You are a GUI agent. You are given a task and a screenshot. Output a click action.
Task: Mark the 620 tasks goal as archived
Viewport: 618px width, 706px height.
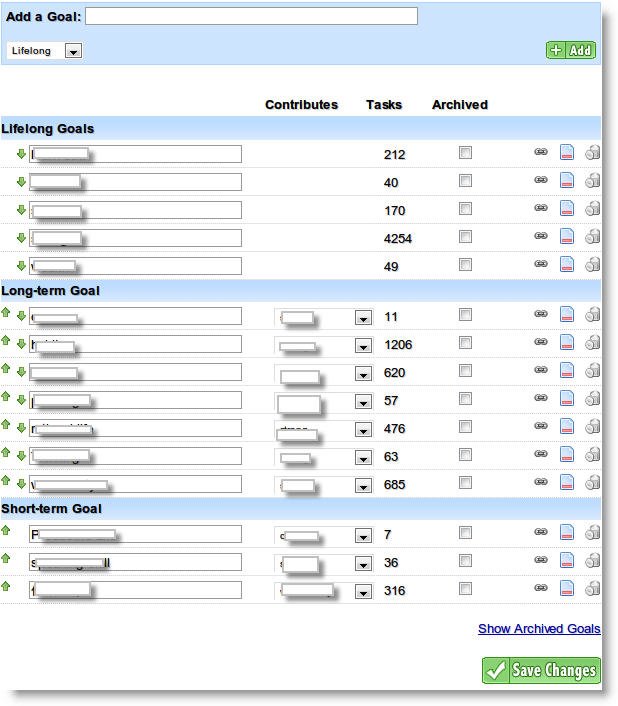(465, 371)
